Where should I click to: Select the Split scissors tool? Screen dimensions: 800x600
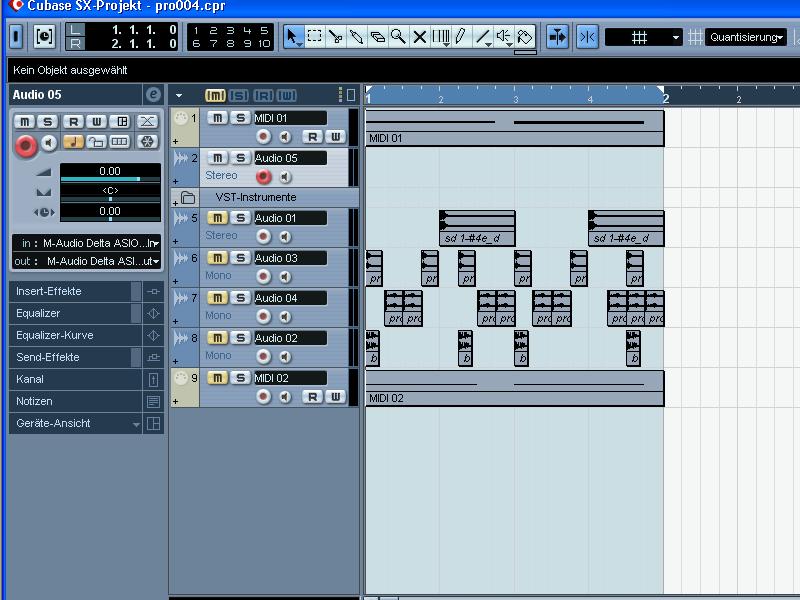click(x=336, y=37)
